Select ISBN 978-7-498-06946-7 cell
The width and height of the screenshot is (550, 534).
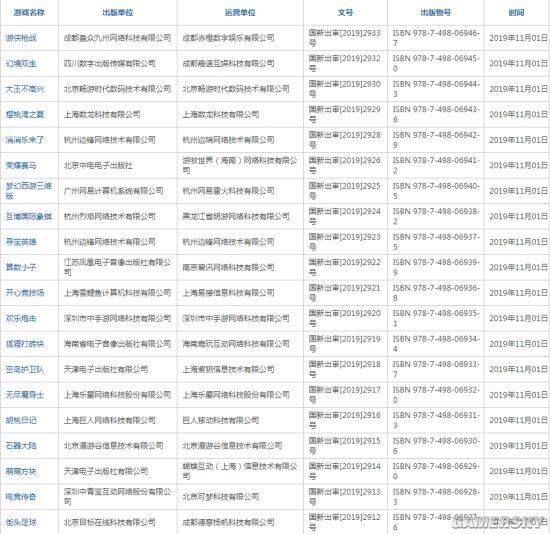click(x=436, y=38)
